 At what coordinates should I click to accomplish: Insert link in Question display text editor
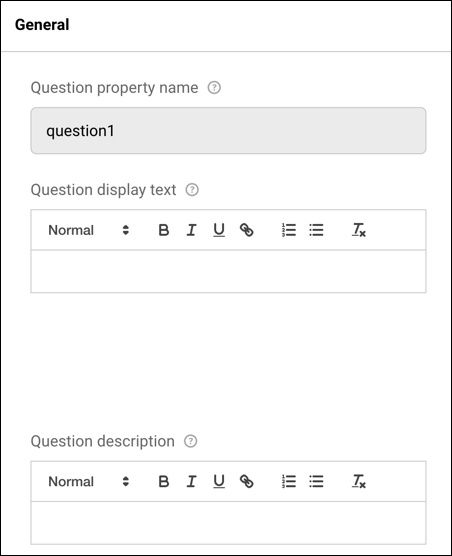click(x=247, y=230)
